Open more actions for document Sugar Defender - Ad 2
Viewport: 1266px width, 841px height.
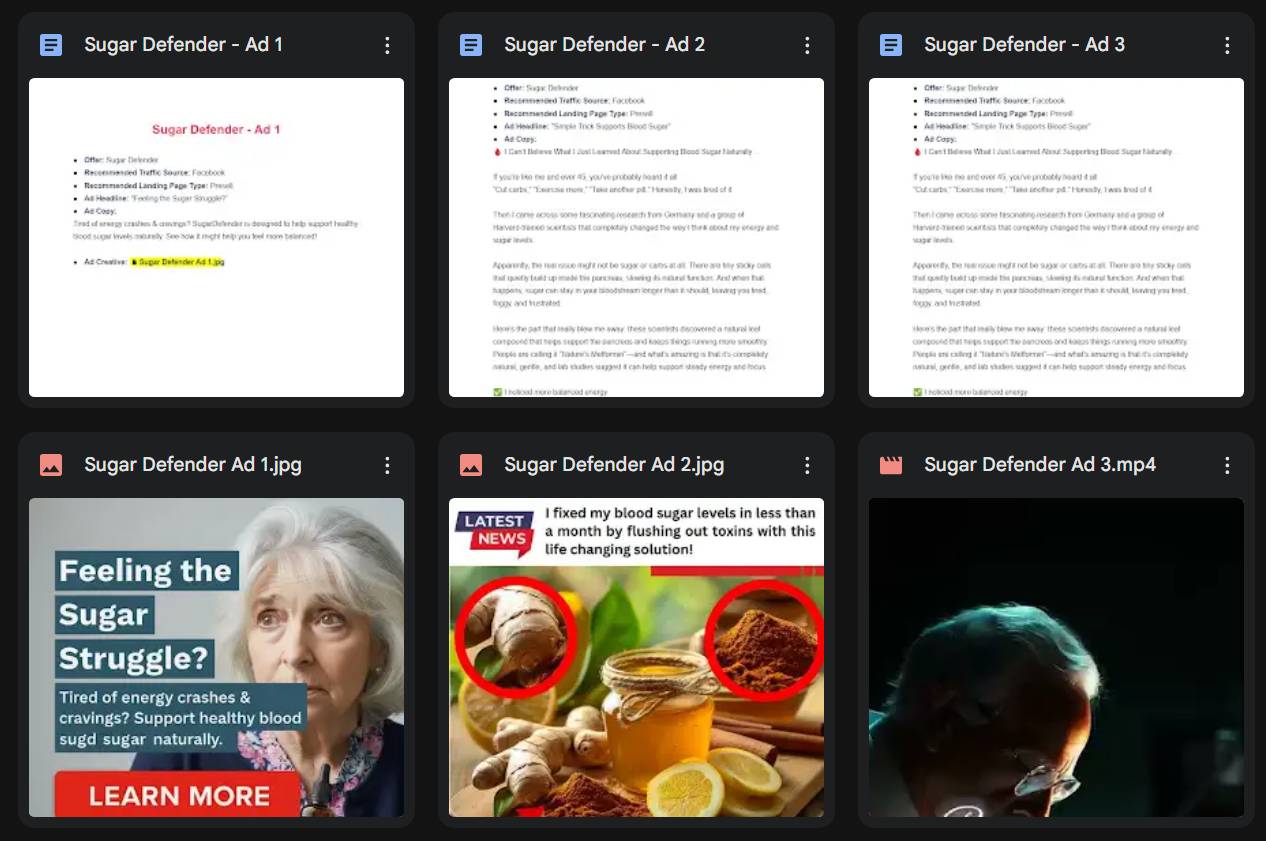(x=807, y=45)
